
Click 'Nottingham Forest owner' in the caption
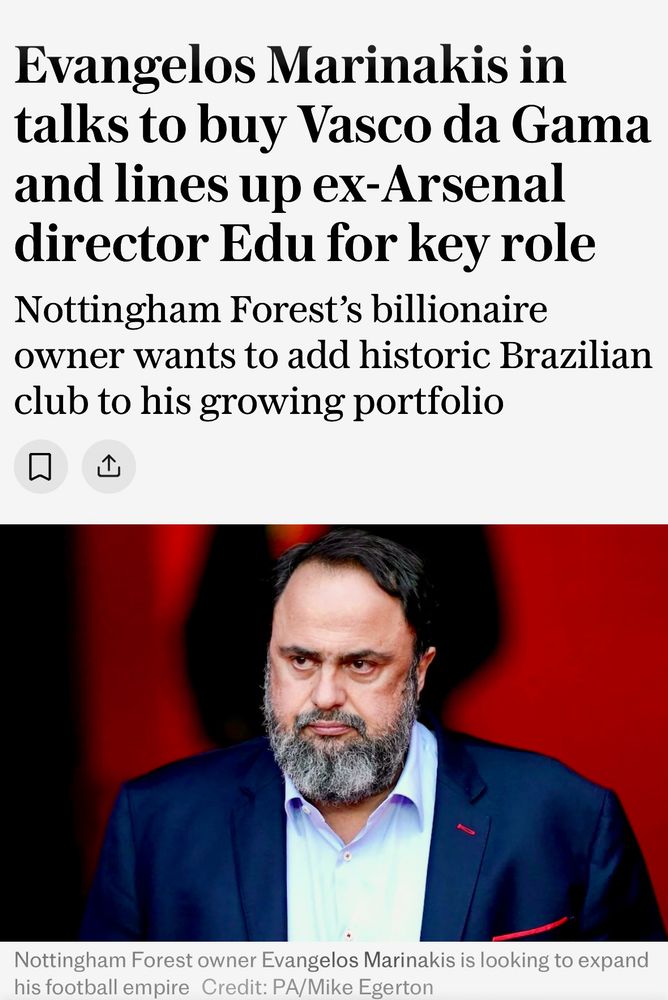pos(135,962)
